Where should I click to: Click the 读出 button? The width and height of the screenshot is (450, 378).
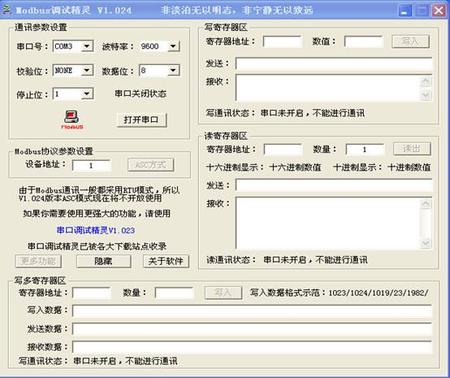pos(412,149)
